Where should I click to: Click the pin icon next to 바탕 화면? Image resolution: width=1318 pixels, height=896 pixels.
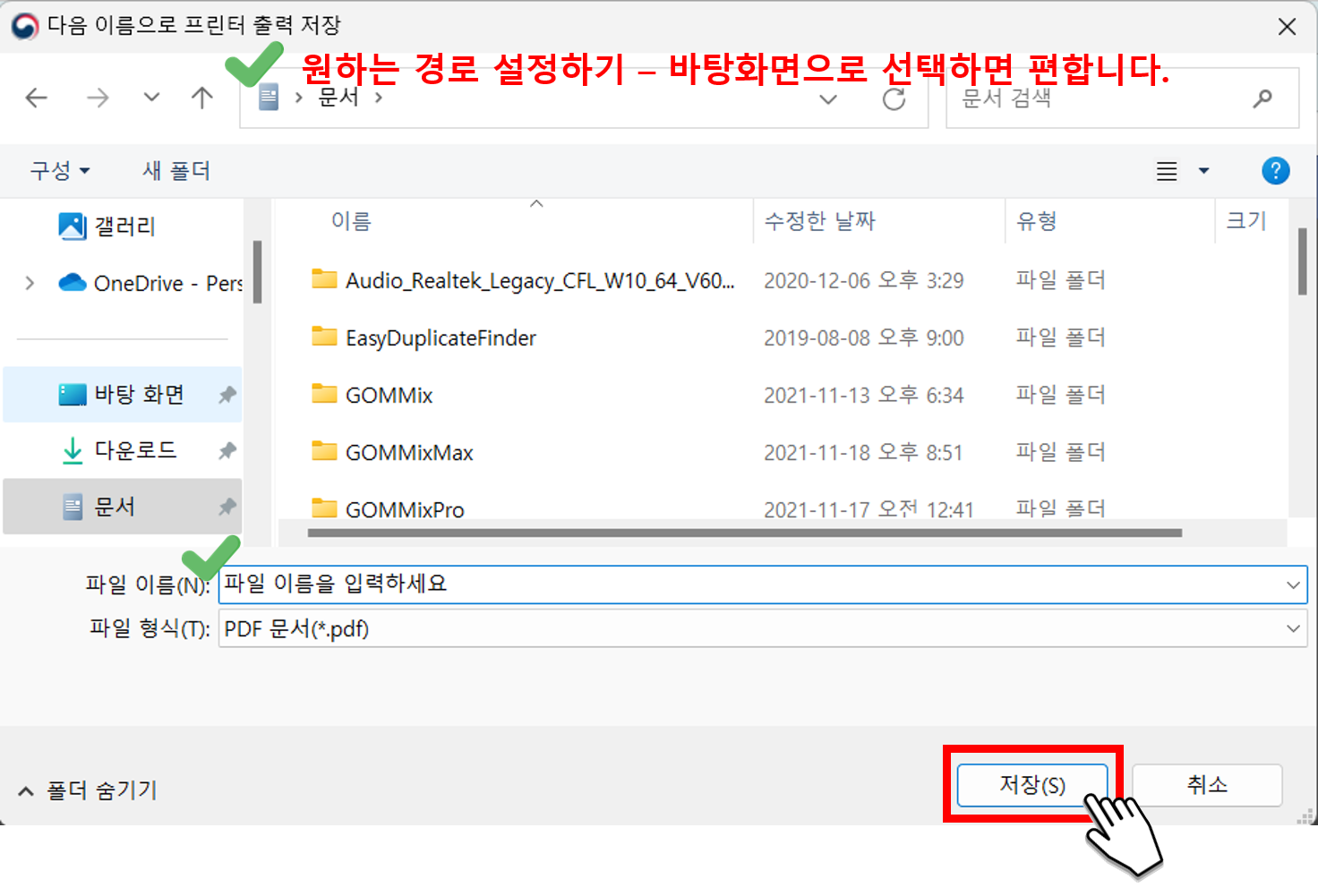click(x=227, y=394)
